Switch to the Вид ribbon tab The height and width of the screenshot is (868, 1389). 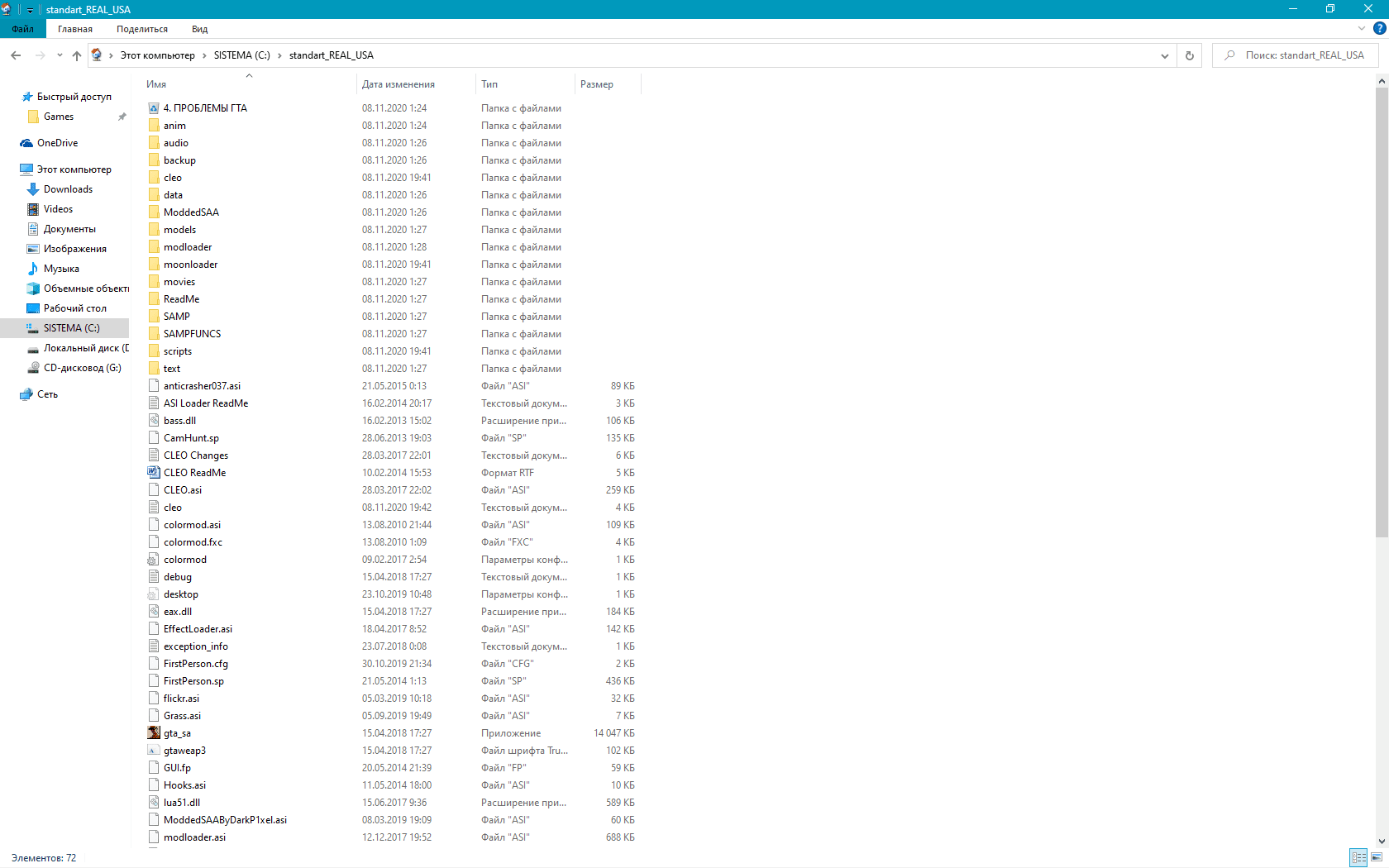click(199, 29)
